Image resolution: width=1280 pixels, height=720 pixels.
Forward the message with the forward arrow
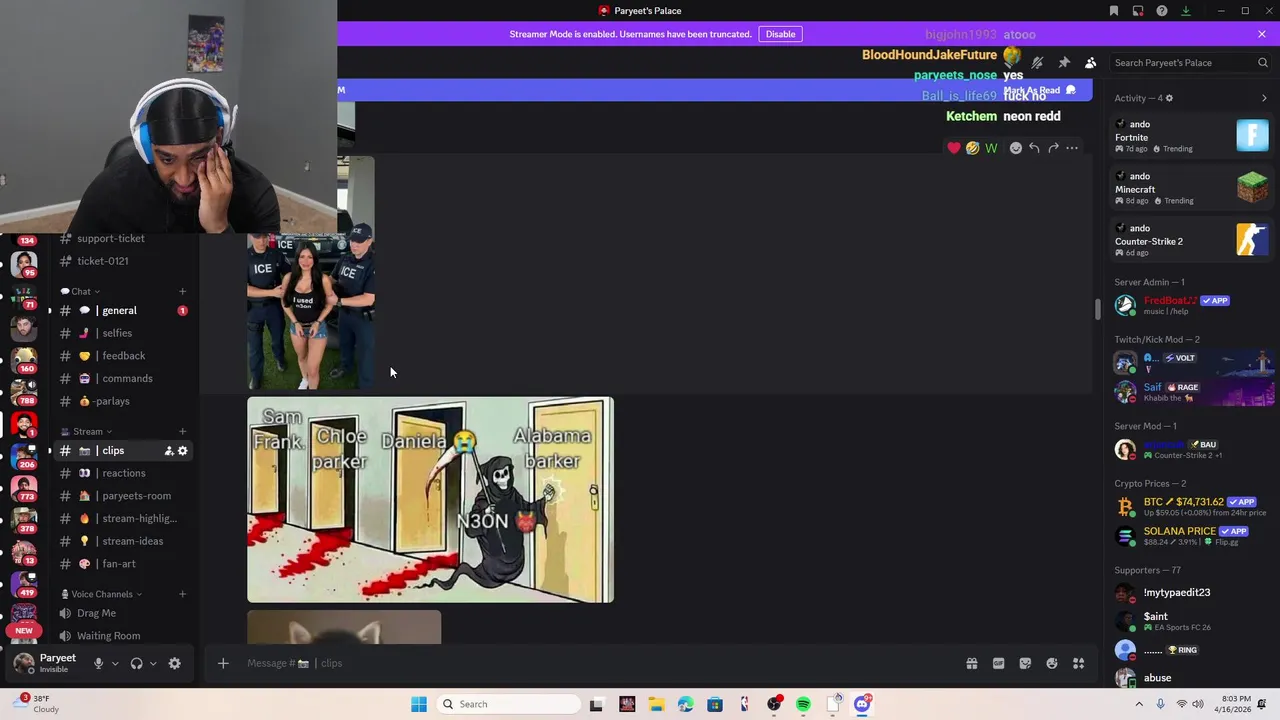[1053, 148]
